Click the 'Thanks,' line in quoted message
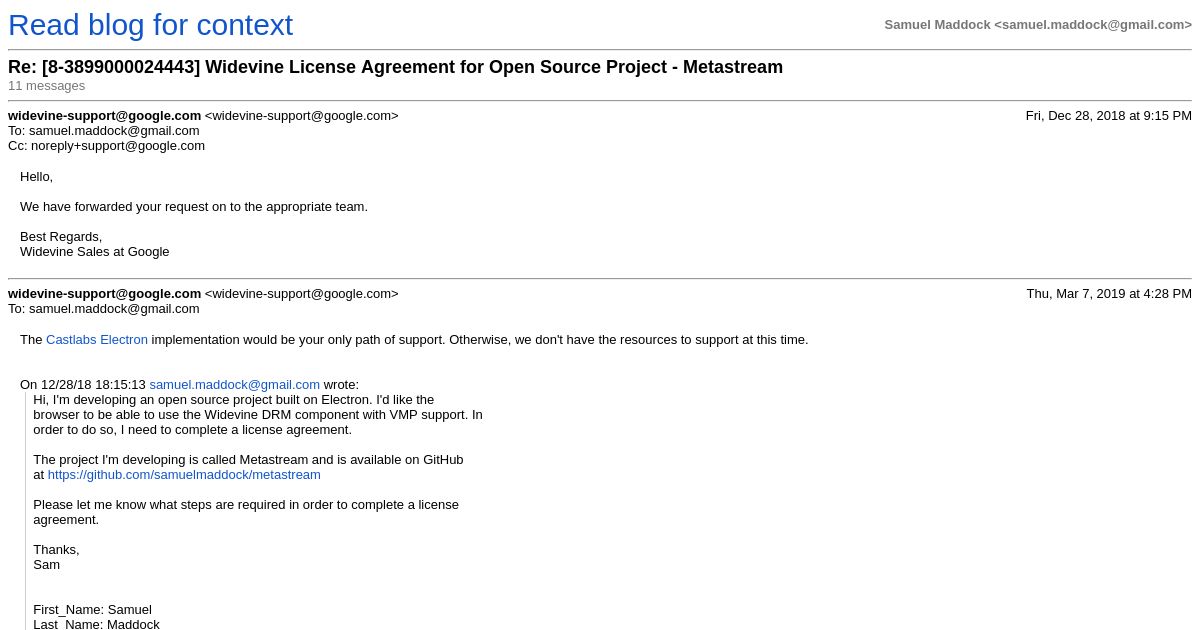The image size is (1200, 630). (56, 549)
